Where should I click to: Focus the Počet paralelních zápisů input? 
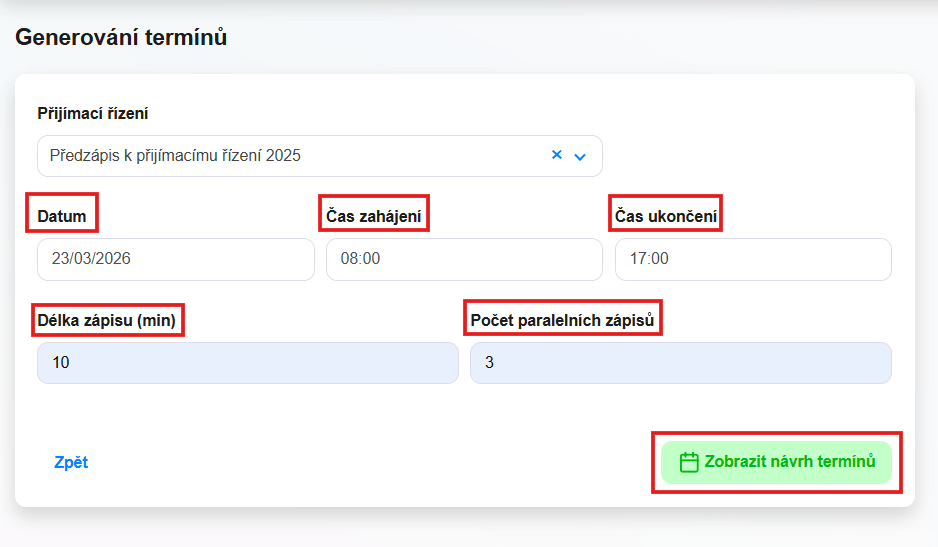(x=680, y=363)
